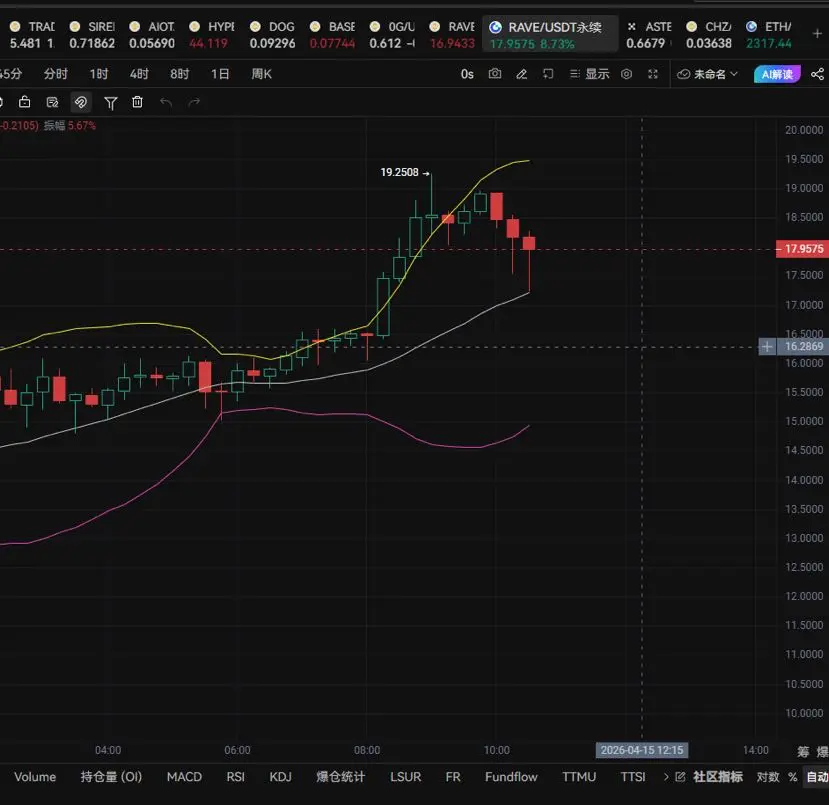The height and width of the screenshot is (805, 829).
Task: Open the 显示 display options menu
Action: point(590,74)
